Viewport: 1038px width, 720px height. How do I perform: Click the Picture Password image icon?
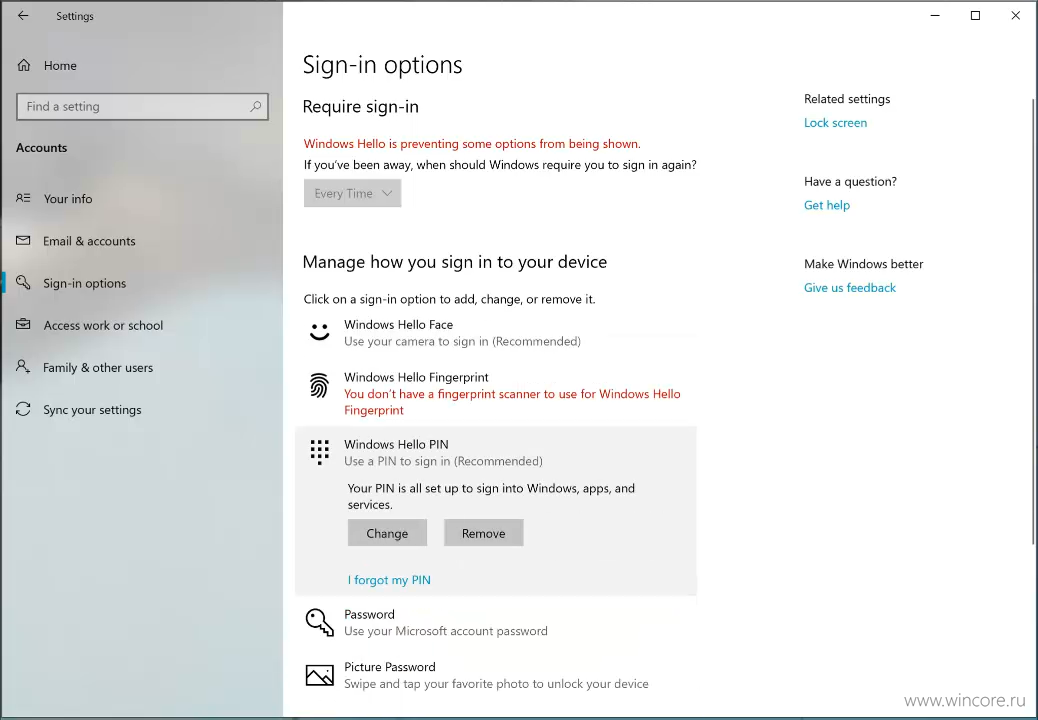320,675
